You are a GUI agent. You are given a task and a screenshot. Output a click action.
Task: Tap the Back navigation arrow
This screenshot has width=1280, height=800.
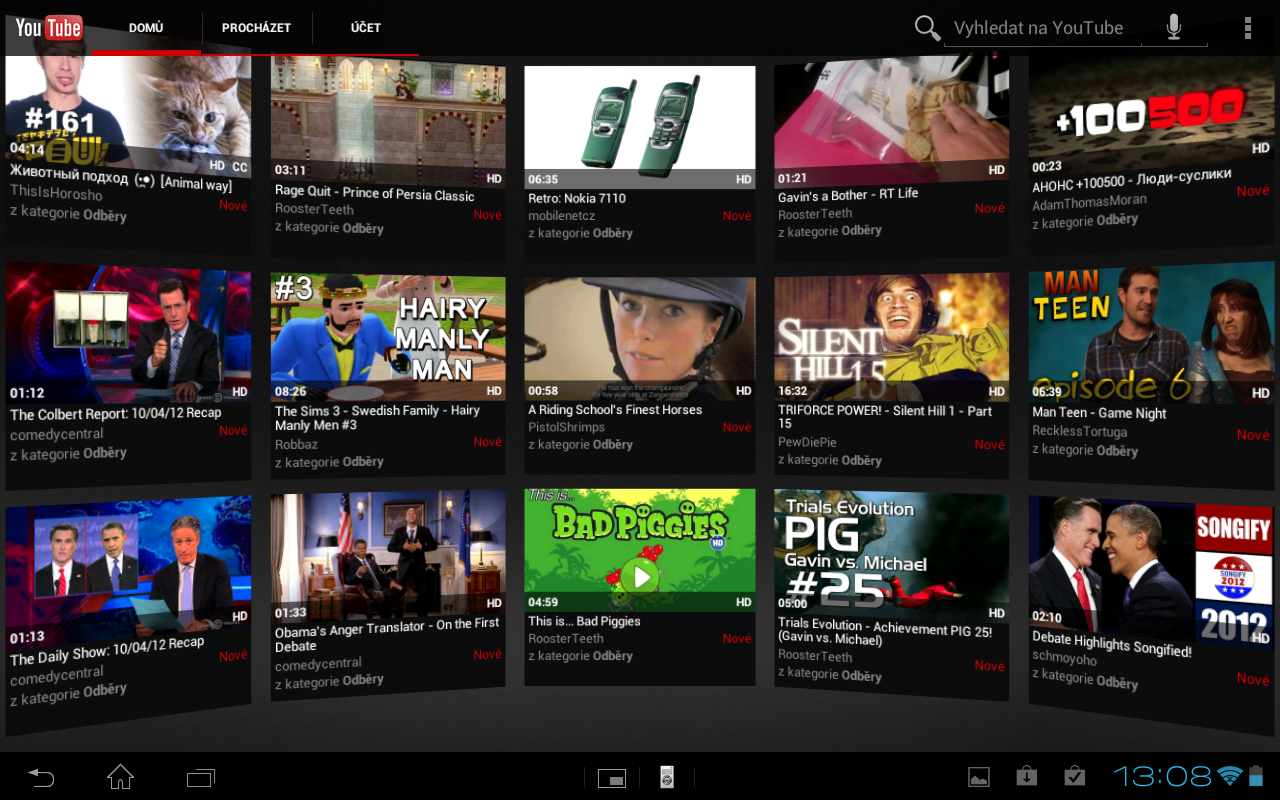pyautogui.click(x=40, y=776)
